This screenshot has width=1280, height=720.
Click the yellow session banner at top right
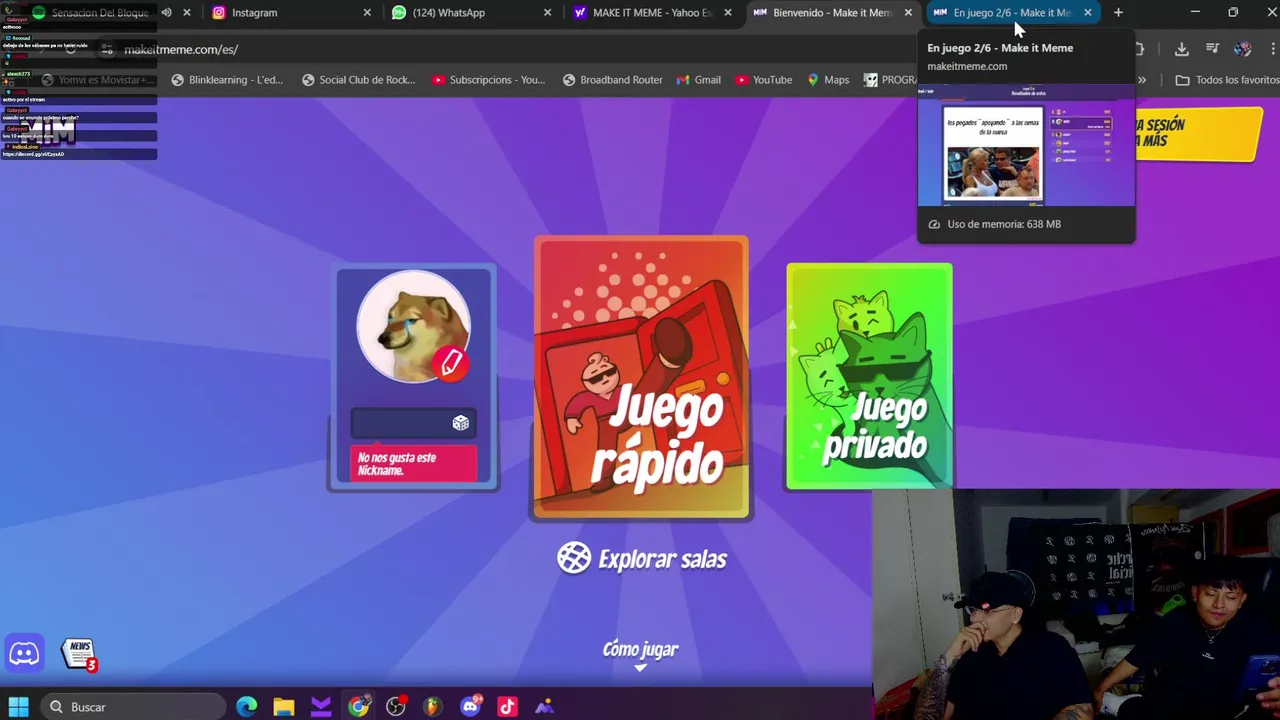coord(1197,134)
